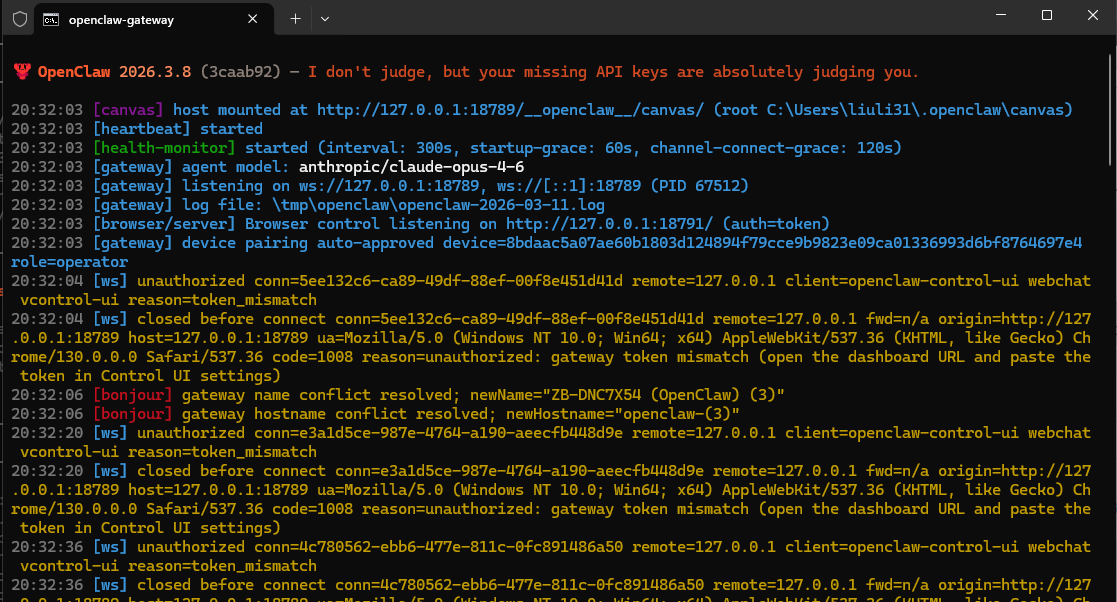Open the new tab profile dropdown
The height and width of the screenshot is (602, 1117).
tap(325, 19)
